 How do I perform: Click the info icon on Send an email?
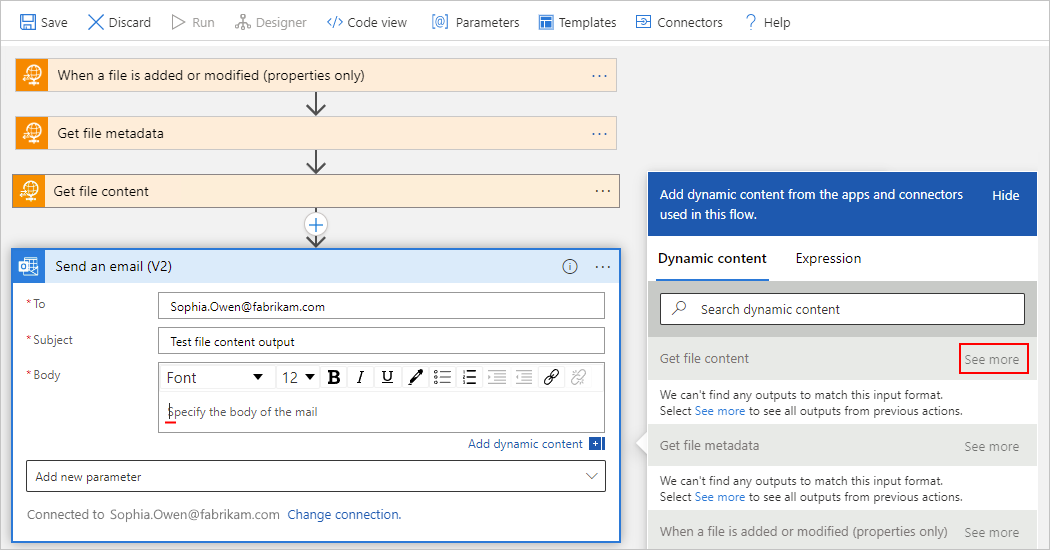coord(570,267)
